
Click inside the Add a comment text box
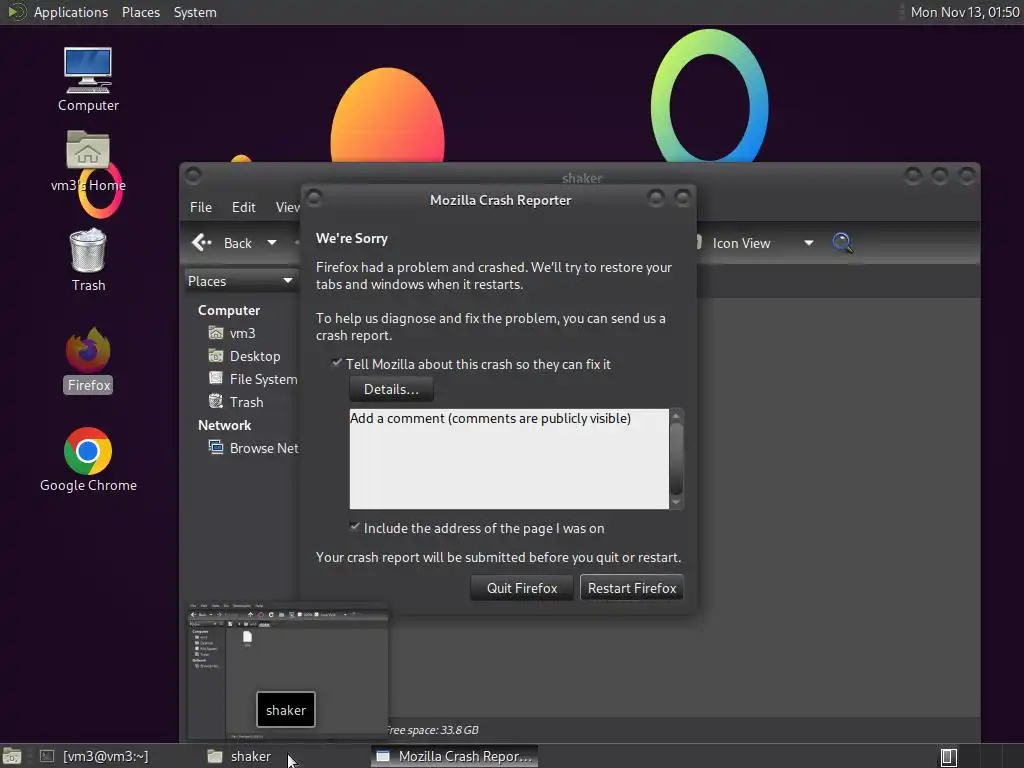pyautogui.click(x=509, y=458)
